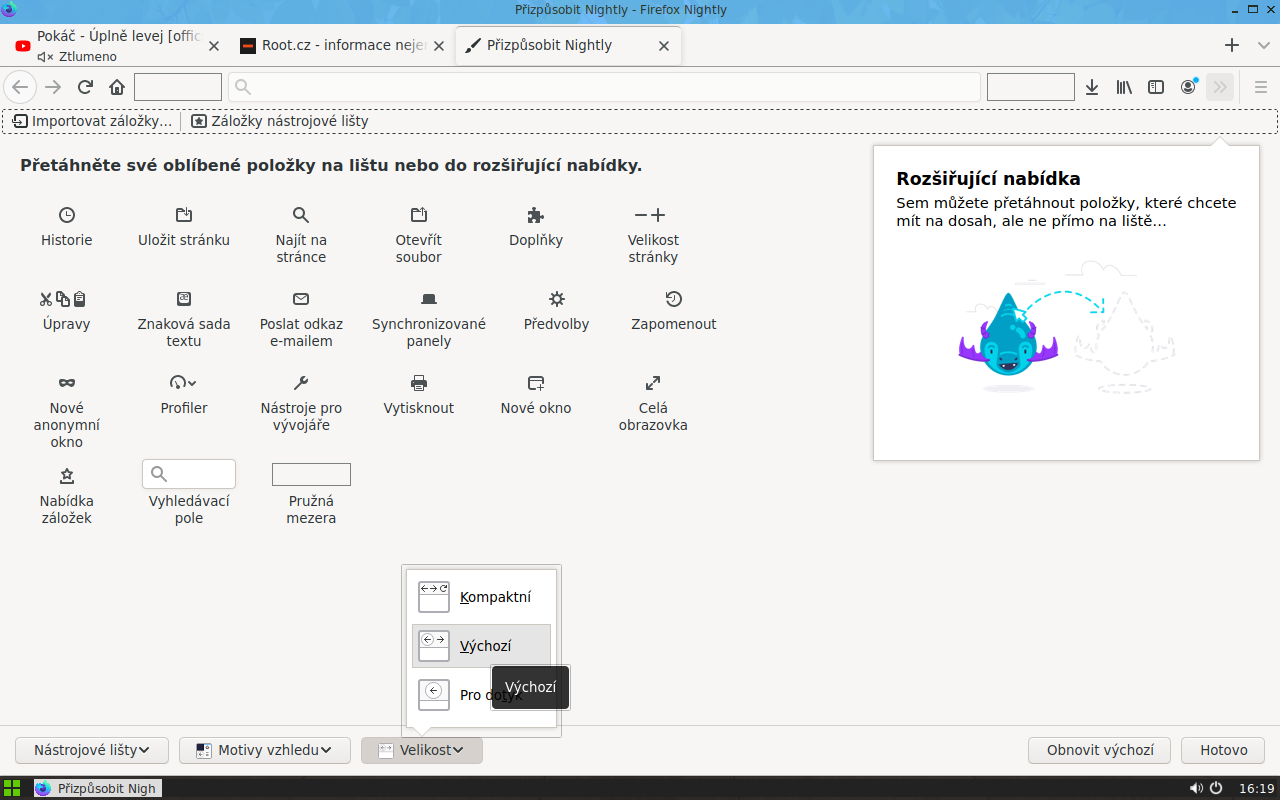1280x800 pixels.
Task: Choose the Výchozí density option
Action: (481, 646)
